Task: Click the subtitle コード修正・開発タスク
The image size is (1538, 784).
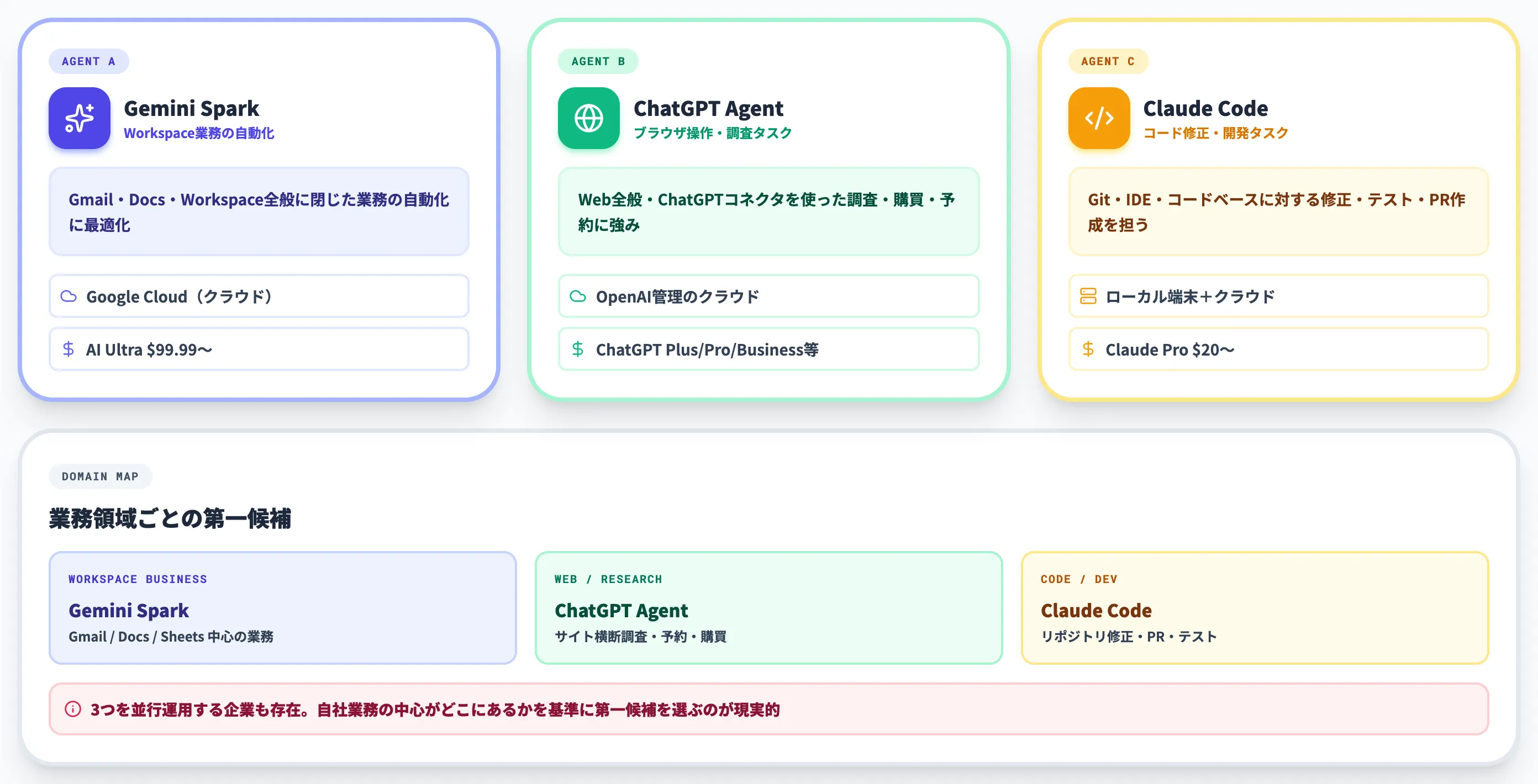Action: point(1215,133)
